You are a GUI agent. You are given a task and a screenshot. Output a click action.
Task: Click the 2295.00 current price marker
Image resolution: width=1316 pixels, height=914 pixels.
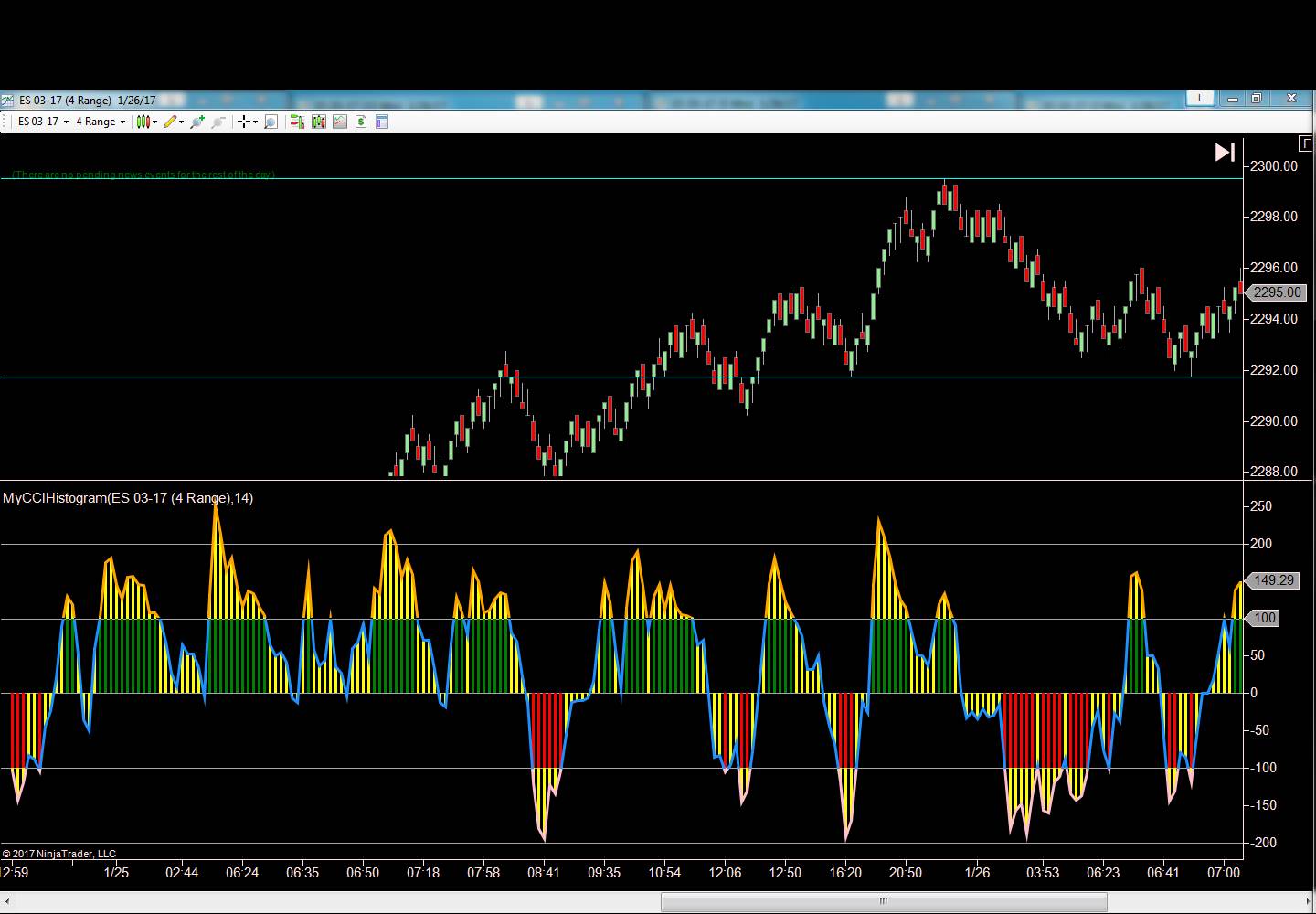(1278, 292)
